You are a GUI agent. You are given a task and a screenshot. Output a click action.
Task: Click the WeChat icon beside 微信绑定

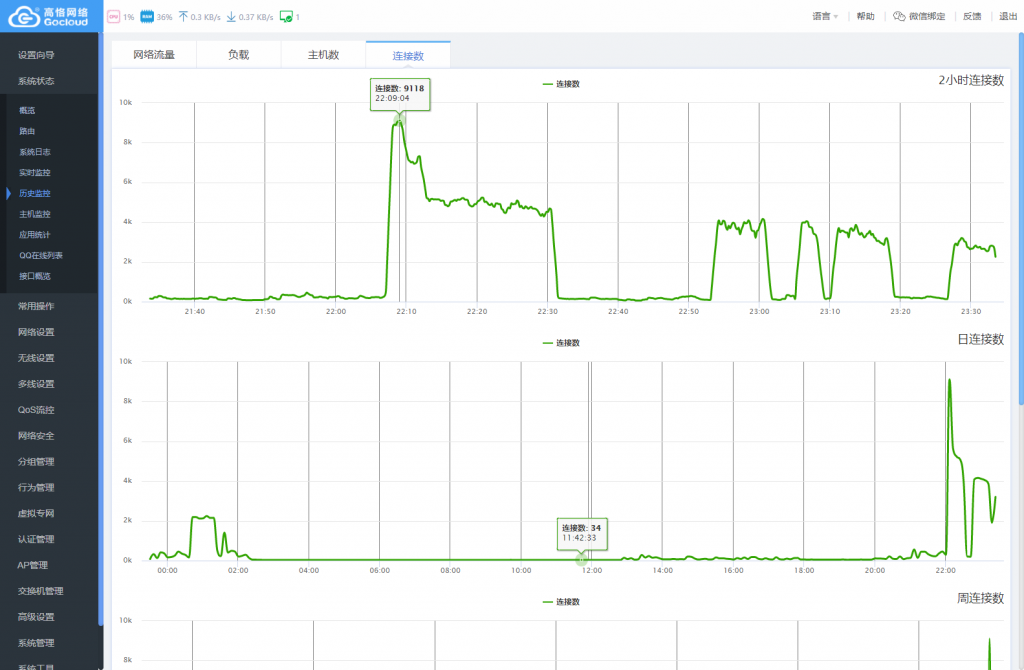(899, 16)
